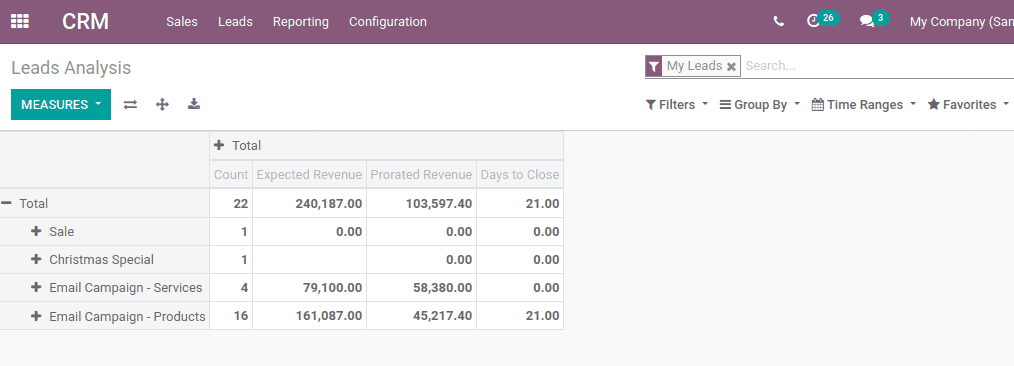Click Days to Close 21.00 in Products row
Screen dimensions: 1014x366
coord(520,316)
